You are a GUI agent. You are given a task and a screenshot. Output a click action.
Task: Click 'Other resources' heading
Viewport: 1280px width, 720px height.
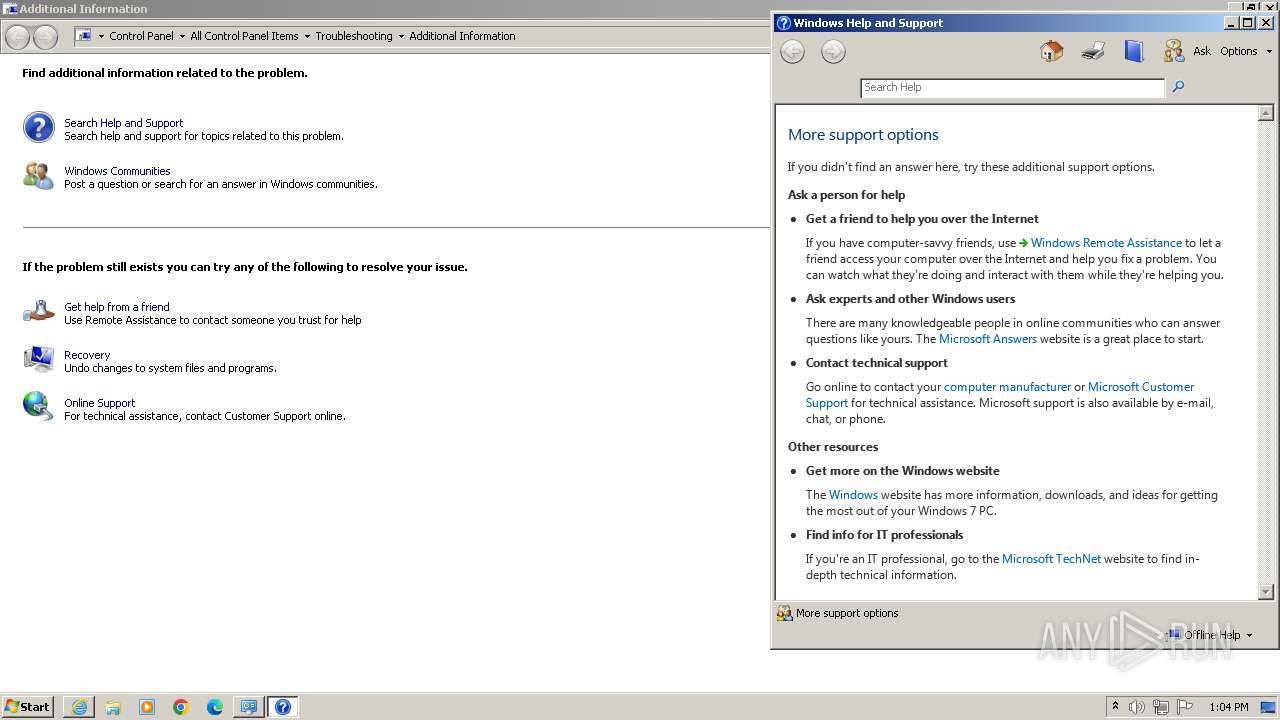833,447
